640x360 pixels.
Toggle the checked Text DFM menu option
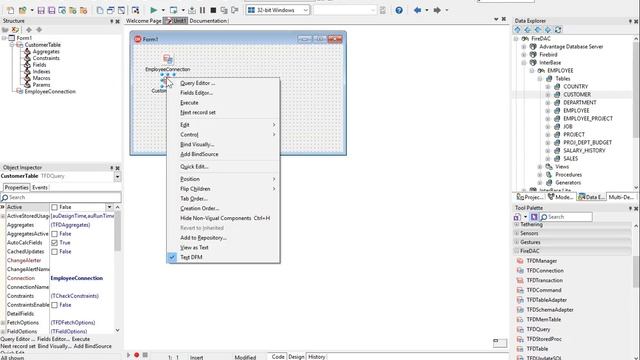coord(223,257)
